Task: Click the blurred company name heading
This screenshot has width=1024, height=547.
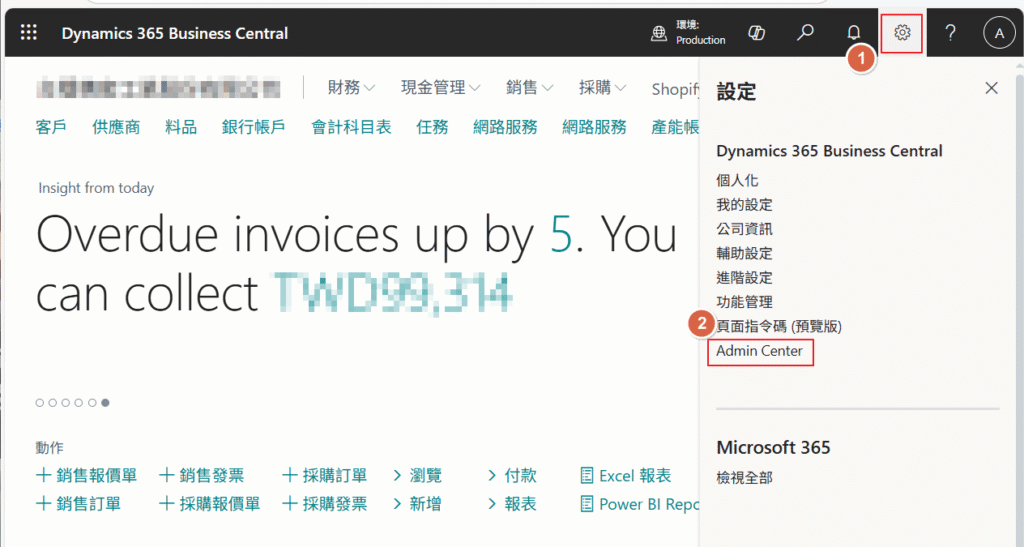Action: pos(159,87)
